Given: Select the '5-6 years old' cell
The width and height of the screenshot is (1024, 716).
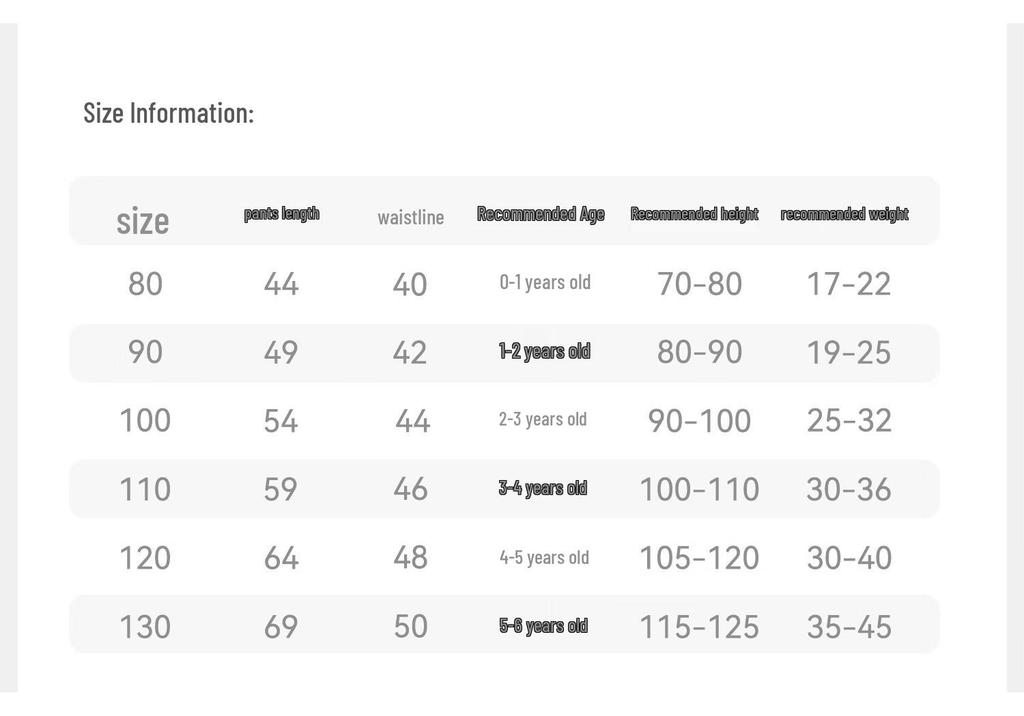Looking at the screenshot, I should coord(543,626).
